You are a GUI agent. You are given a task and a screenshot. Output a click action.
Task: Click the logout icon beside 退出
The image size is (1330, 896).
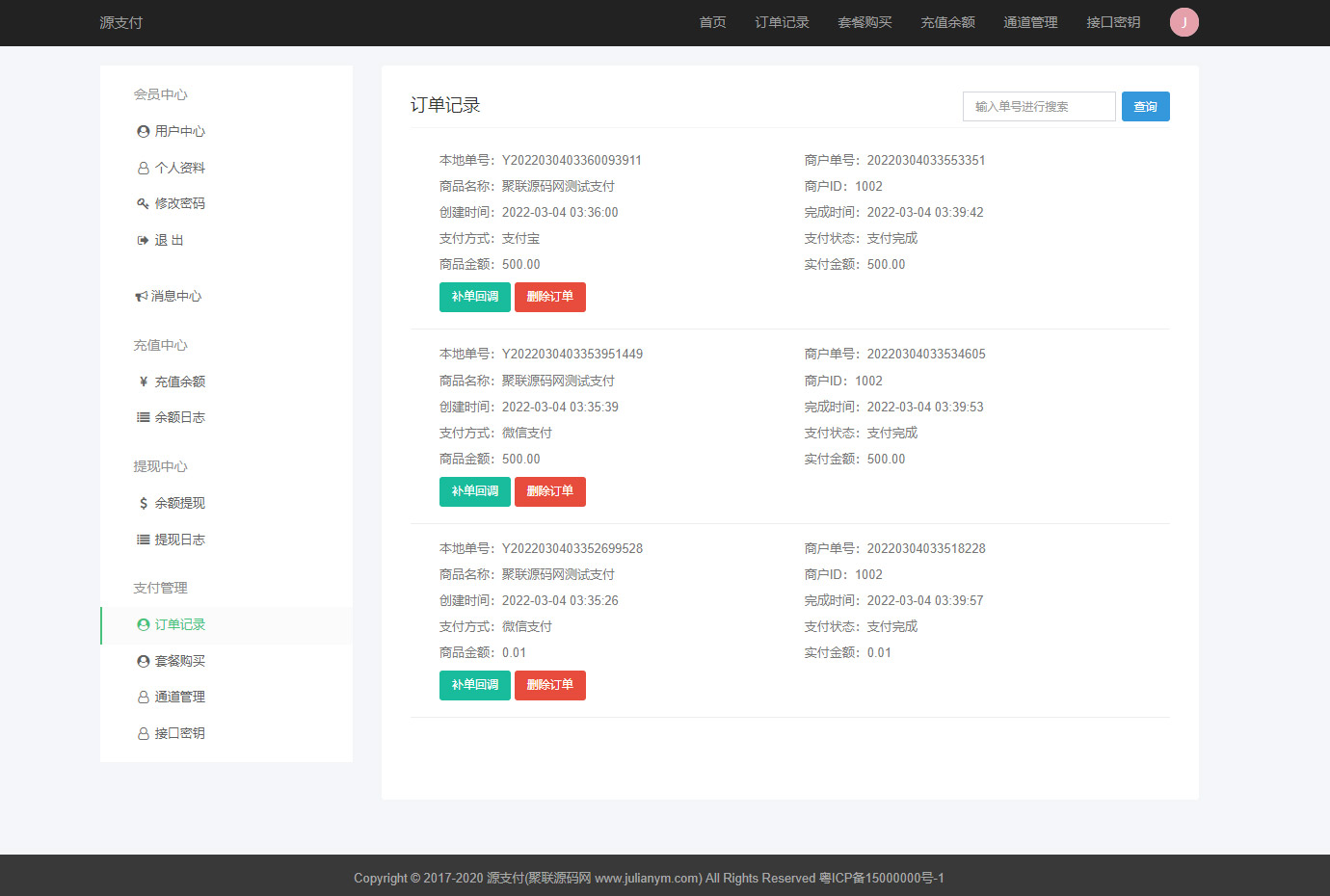143,240
